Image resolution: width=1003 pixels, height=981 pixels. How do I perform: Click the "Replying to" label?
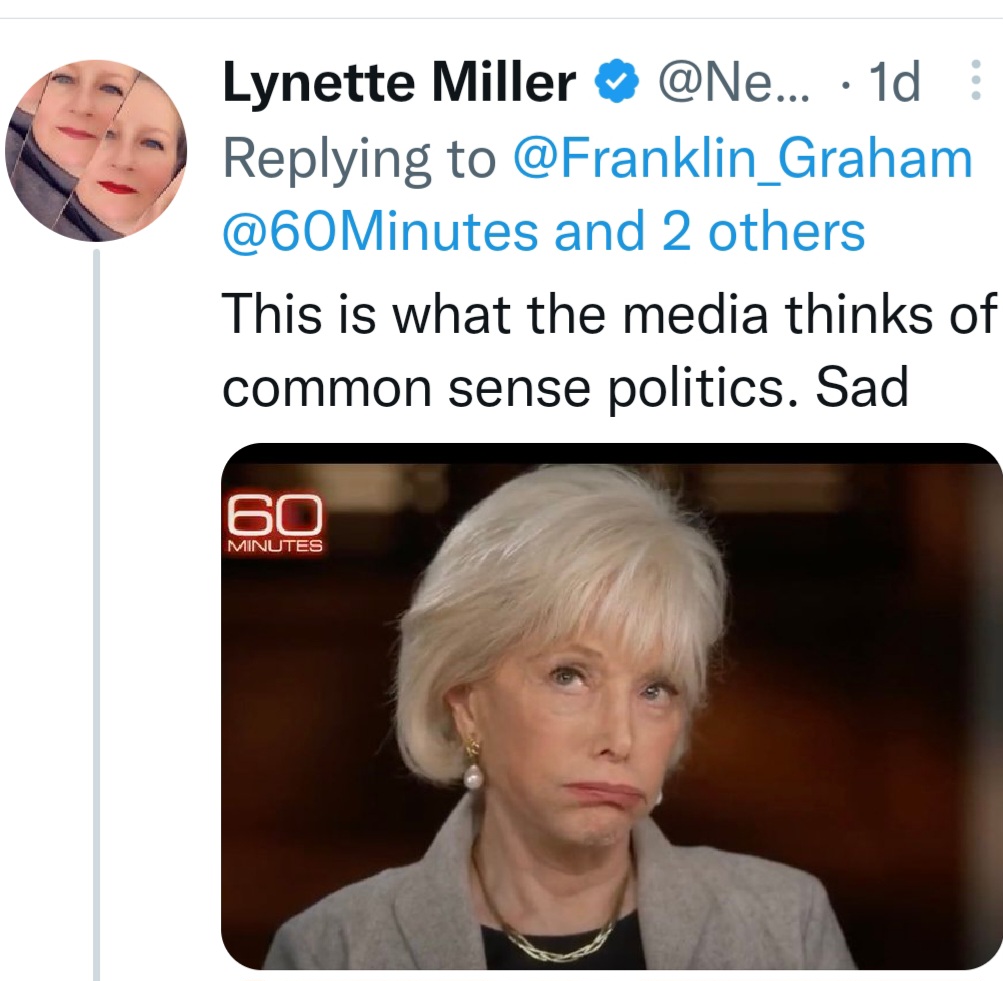[358, 158]
